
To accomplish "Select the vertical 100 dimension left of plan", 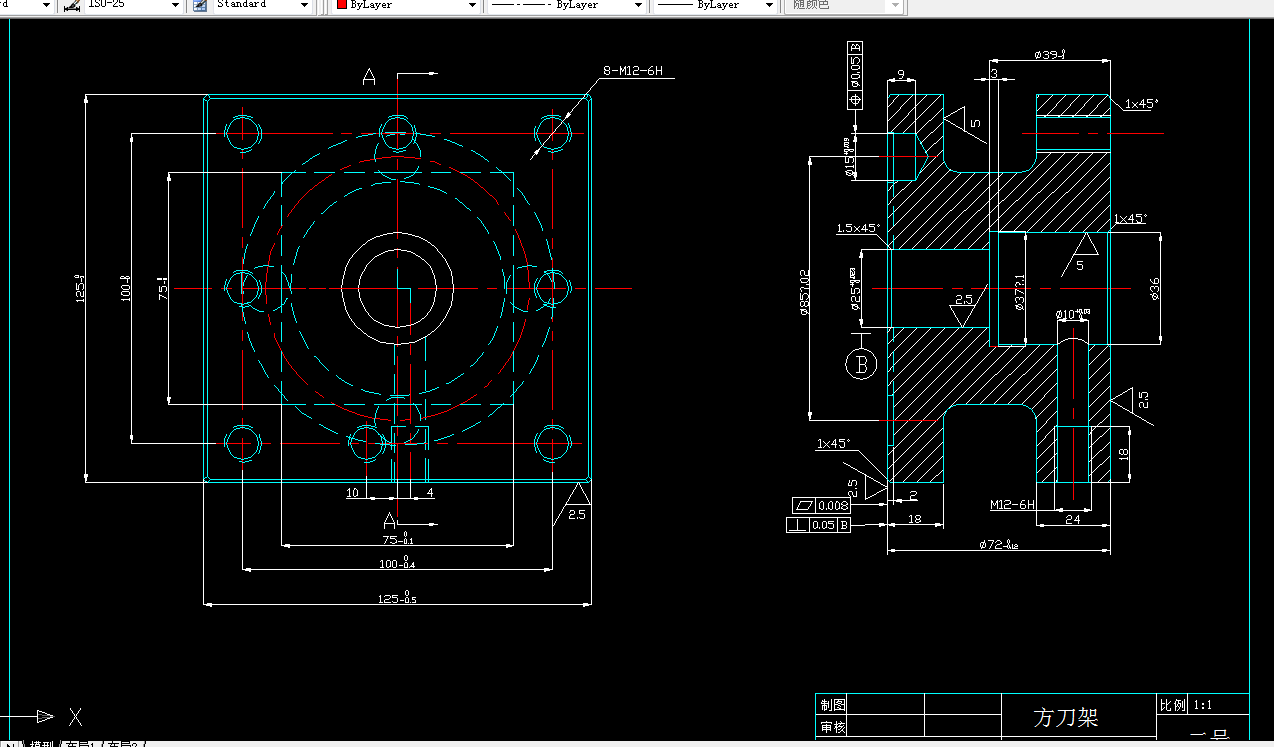I will coord(126,288).
